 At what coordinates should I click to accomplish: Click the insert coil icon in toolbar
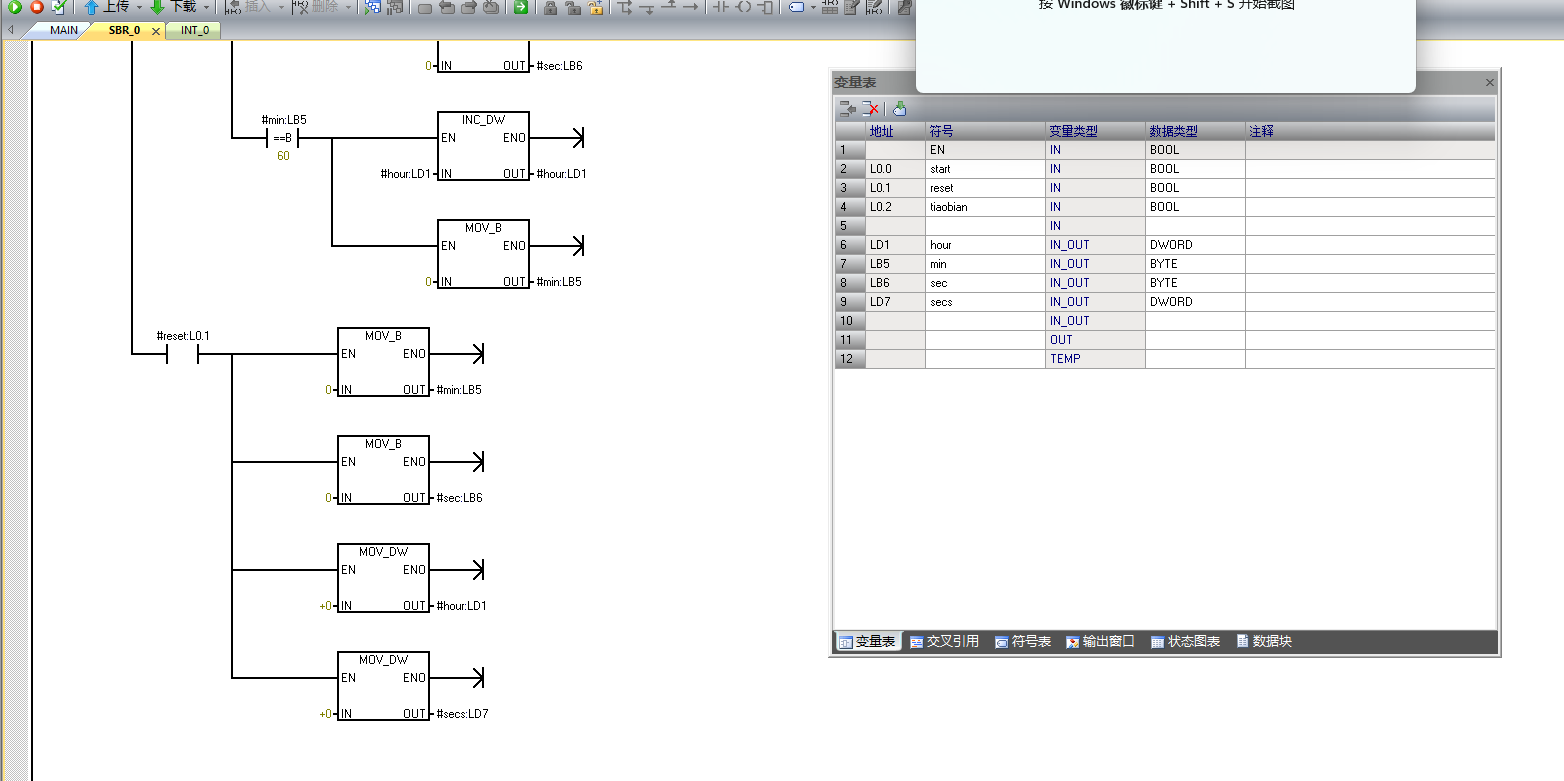click(x=743, y=7)
